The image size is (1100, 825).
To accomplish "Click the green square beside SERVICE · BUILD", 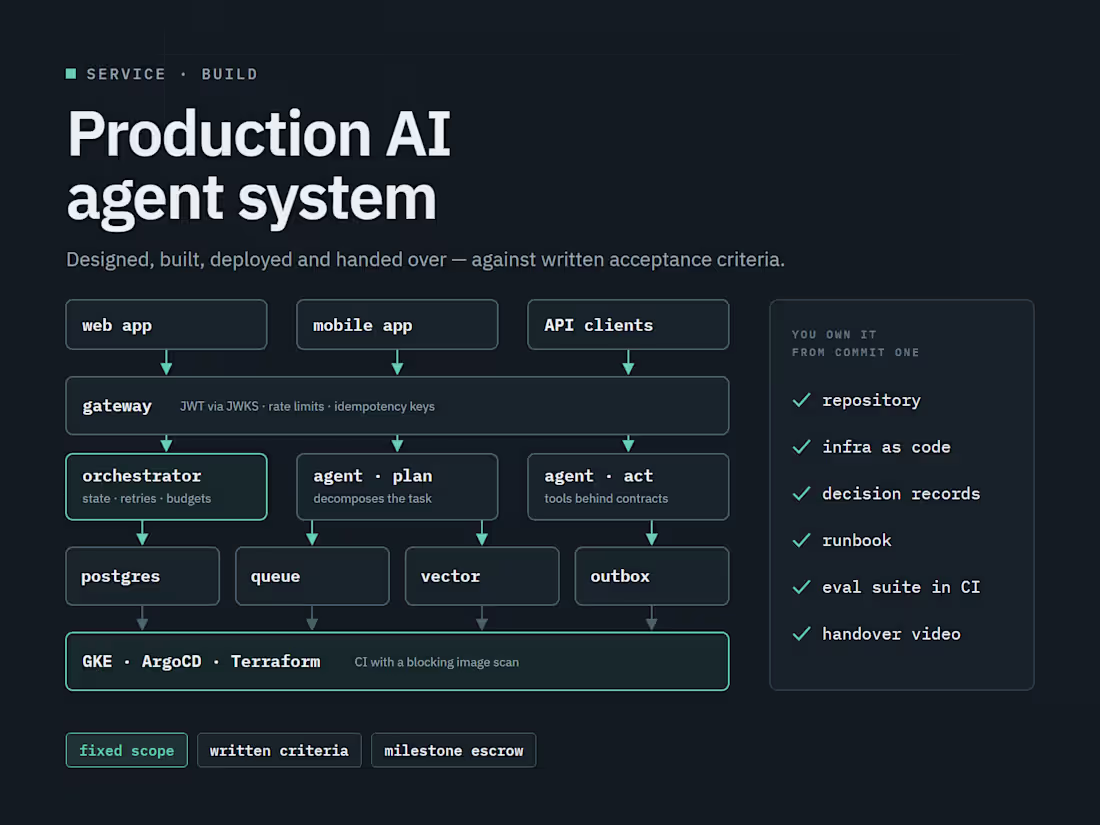I will pyautogui.click(x=71, y=74).
